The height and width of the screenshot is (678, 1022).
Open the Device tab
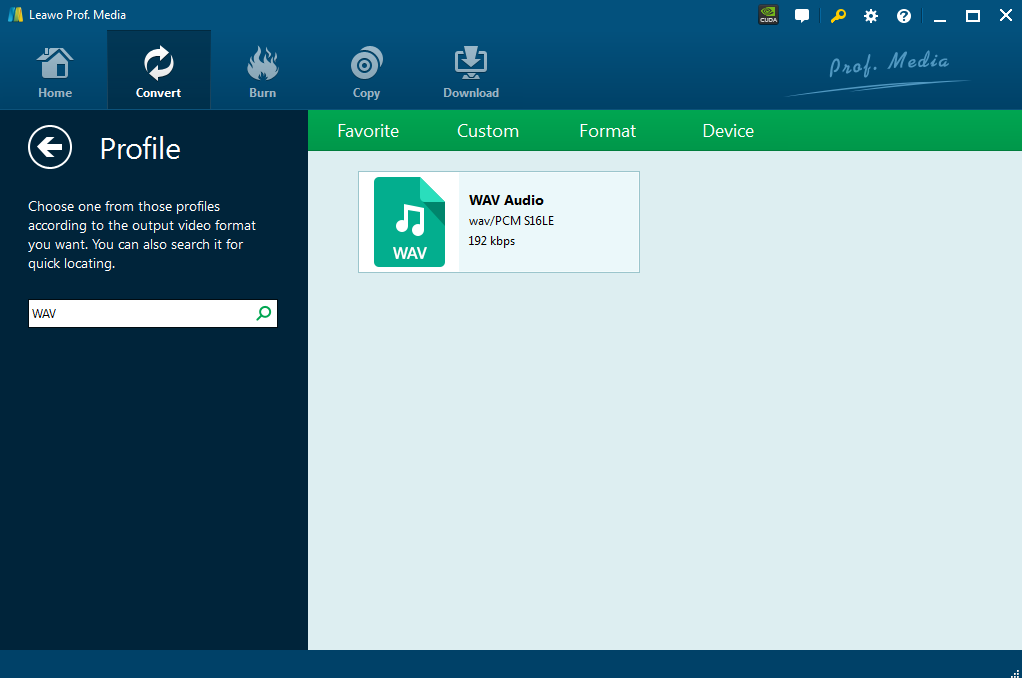tap(728, 131)
